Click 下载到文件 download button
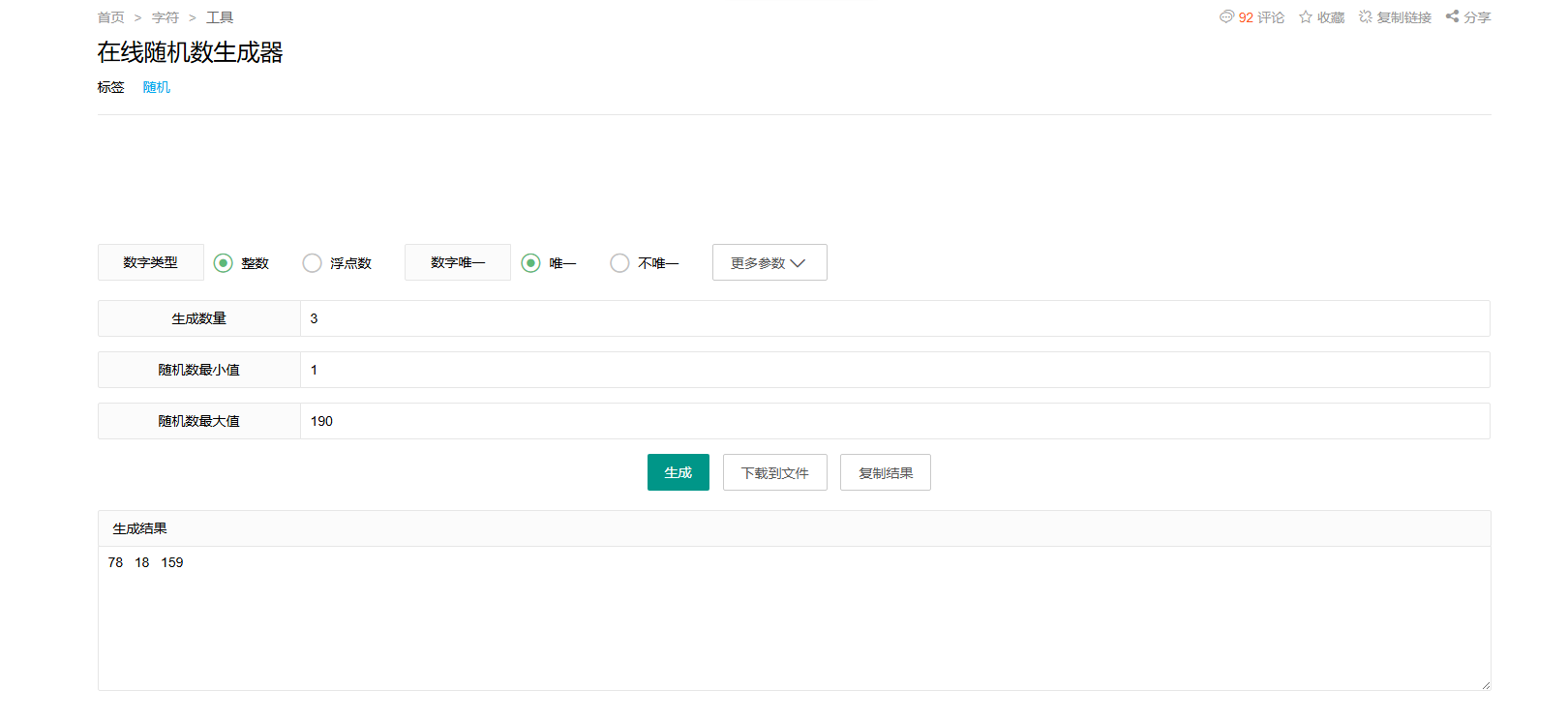 (774, 472)
